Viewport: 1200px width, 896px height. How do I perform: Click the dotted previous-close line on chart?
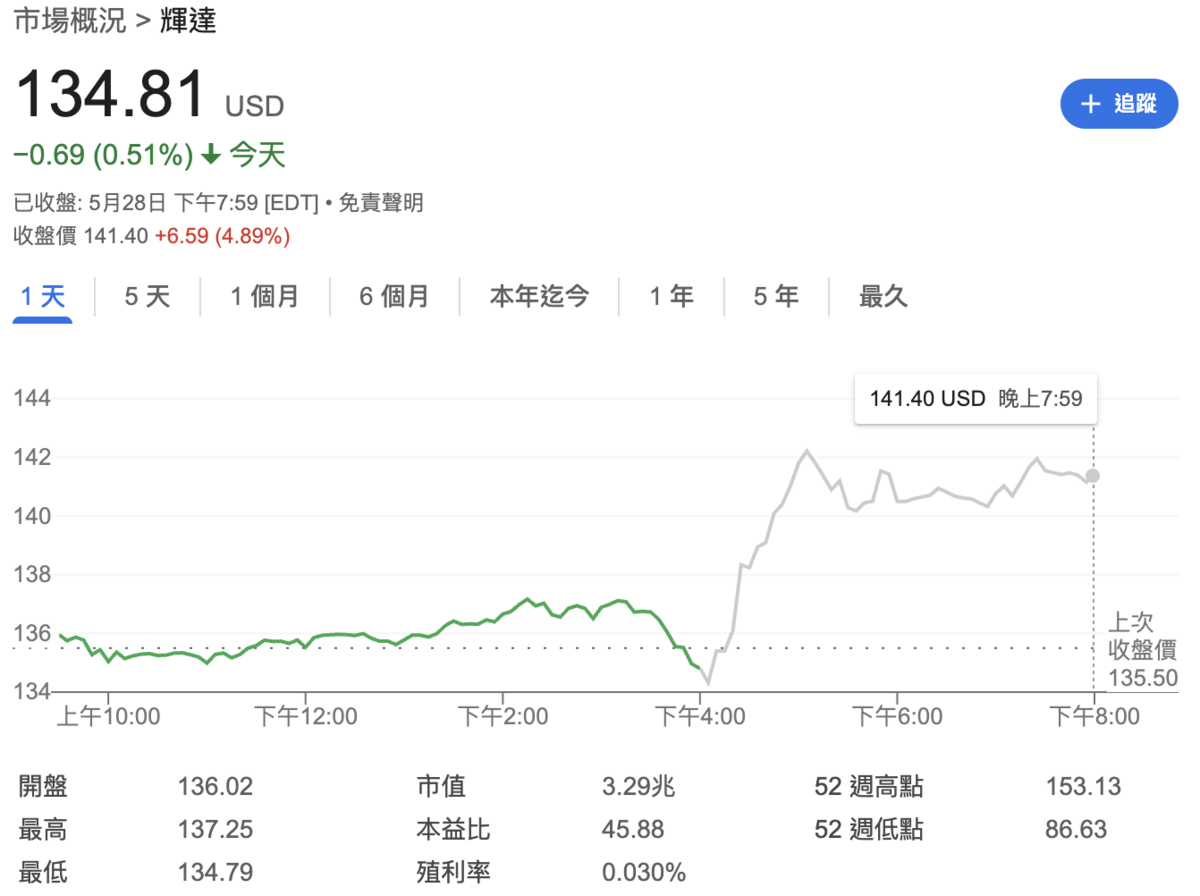(500, 647)
